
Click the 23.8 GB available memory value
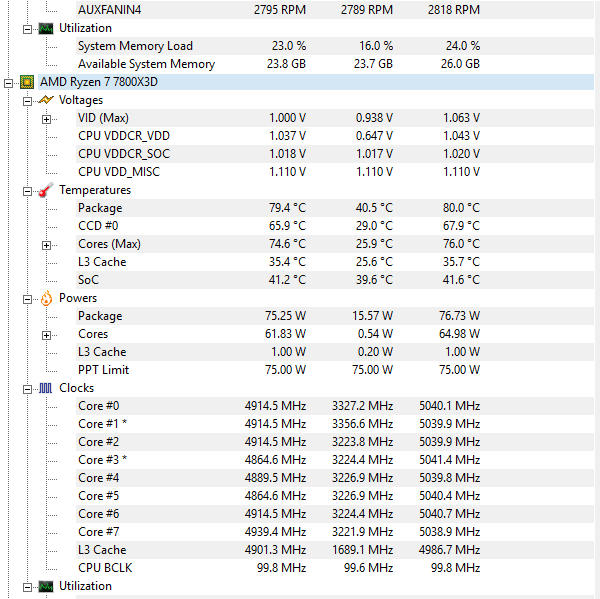pyautogui.click(x=286, y=64)
